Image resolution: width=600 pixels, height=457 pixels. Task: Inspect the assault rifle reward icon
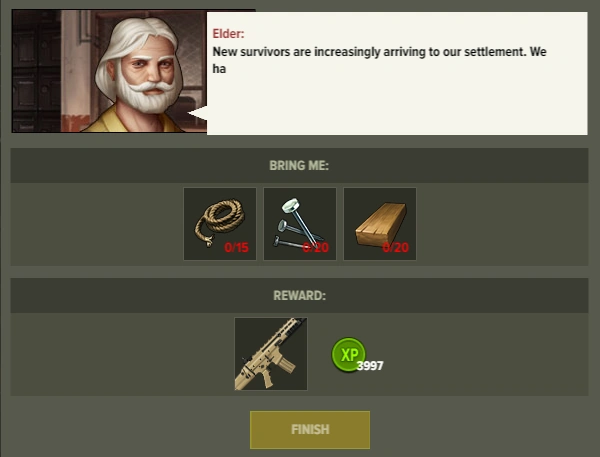271,354
